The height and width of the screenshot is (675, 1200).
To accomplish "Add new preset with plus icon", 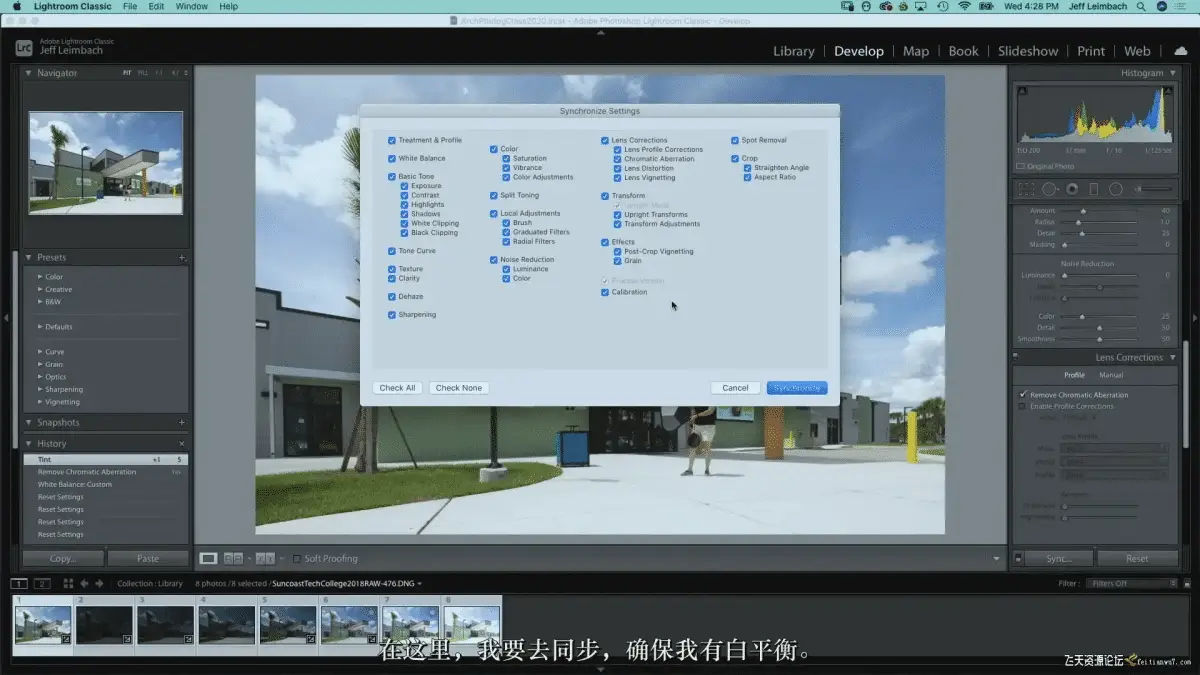I will (x=182, y=258).
